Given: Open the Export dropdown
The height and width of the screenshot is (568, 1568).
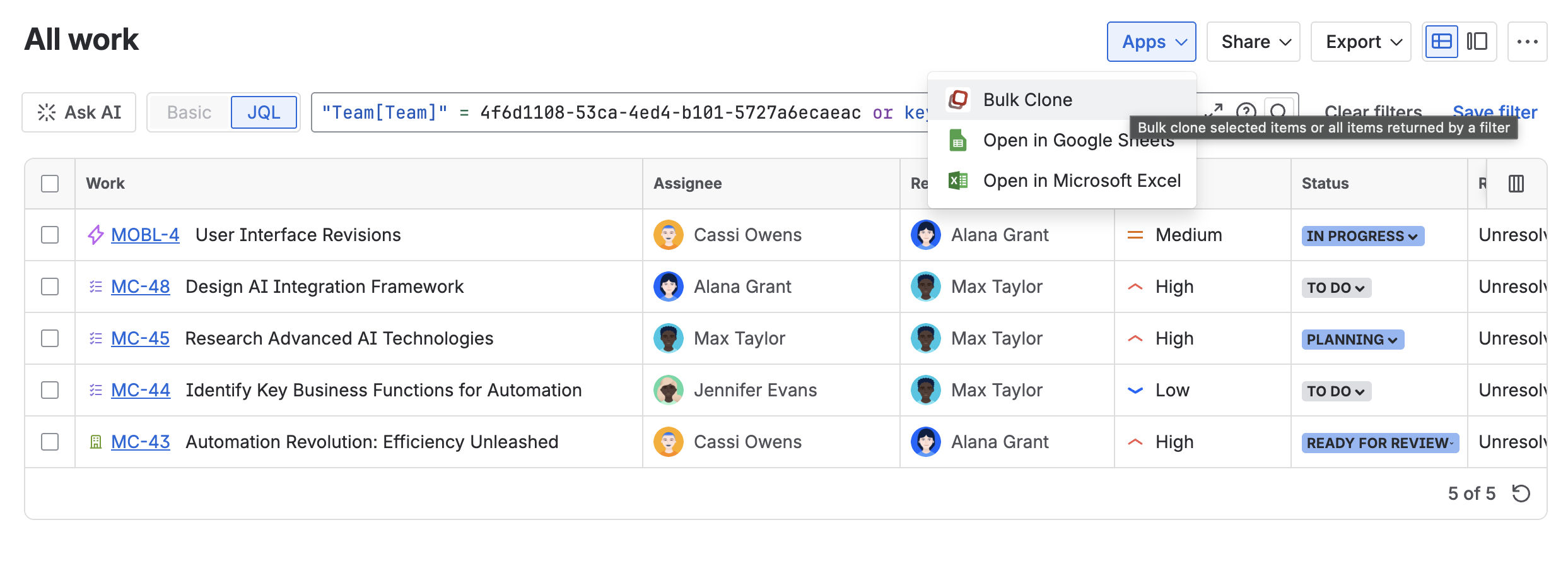Looking at the screenshot, I should coord(1360,42).
